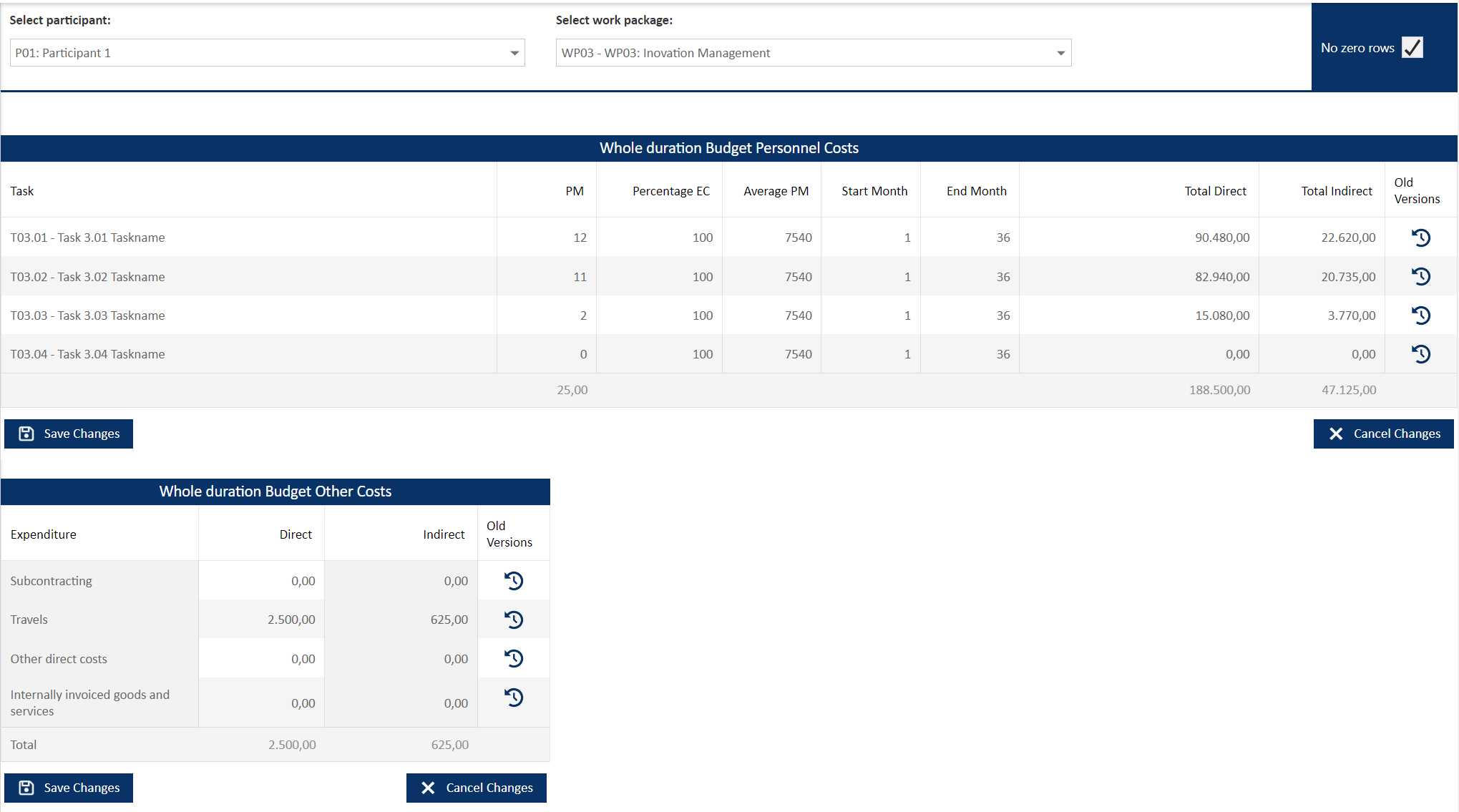Image resolution: width=1459 pixels, height=812 pixels.
Task: Show old versions of Other direct costs
Action: [514, 658]
